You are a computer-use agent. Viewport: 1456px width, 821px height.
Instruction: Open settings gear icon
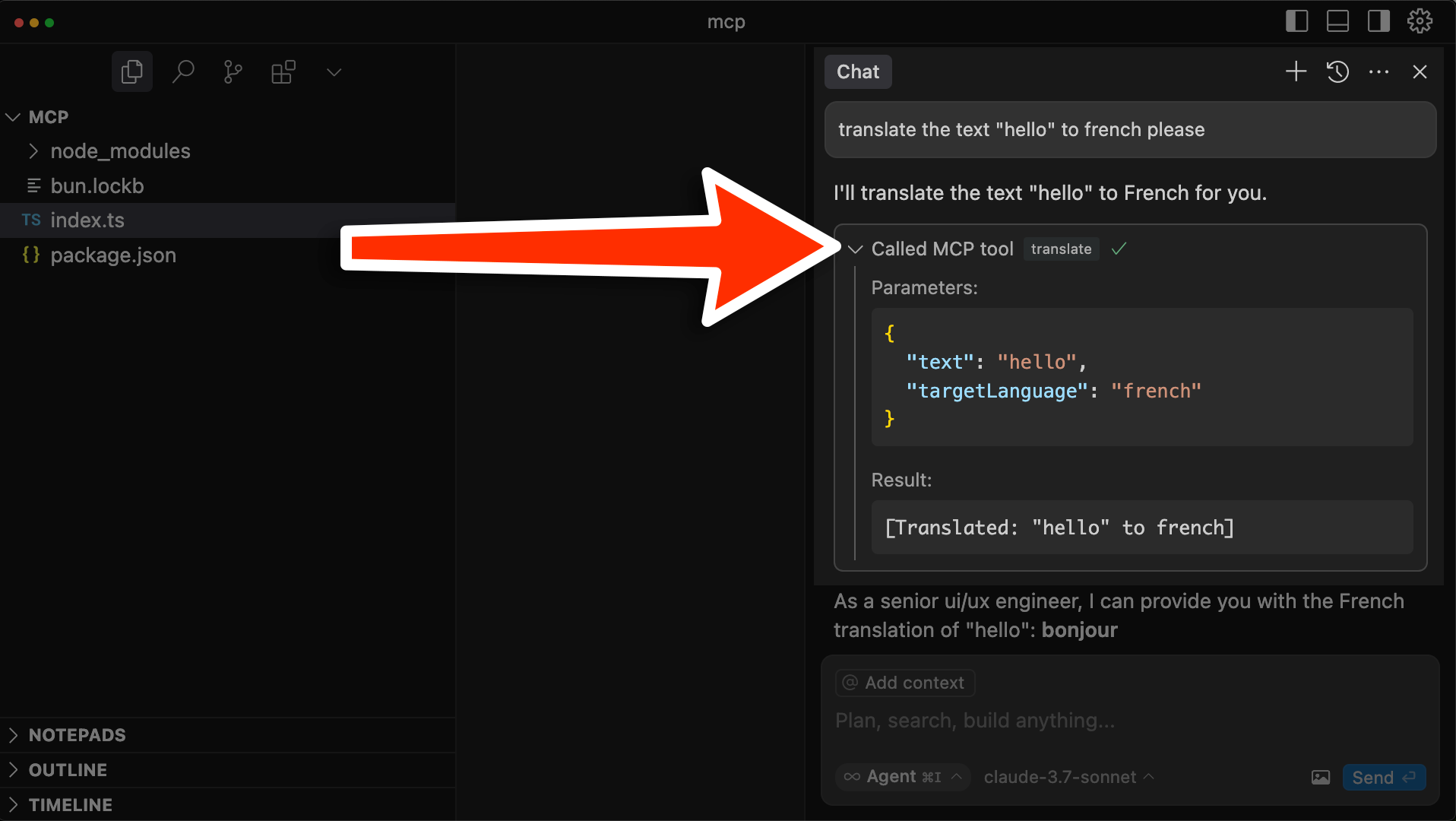[x=1420, y=21]
